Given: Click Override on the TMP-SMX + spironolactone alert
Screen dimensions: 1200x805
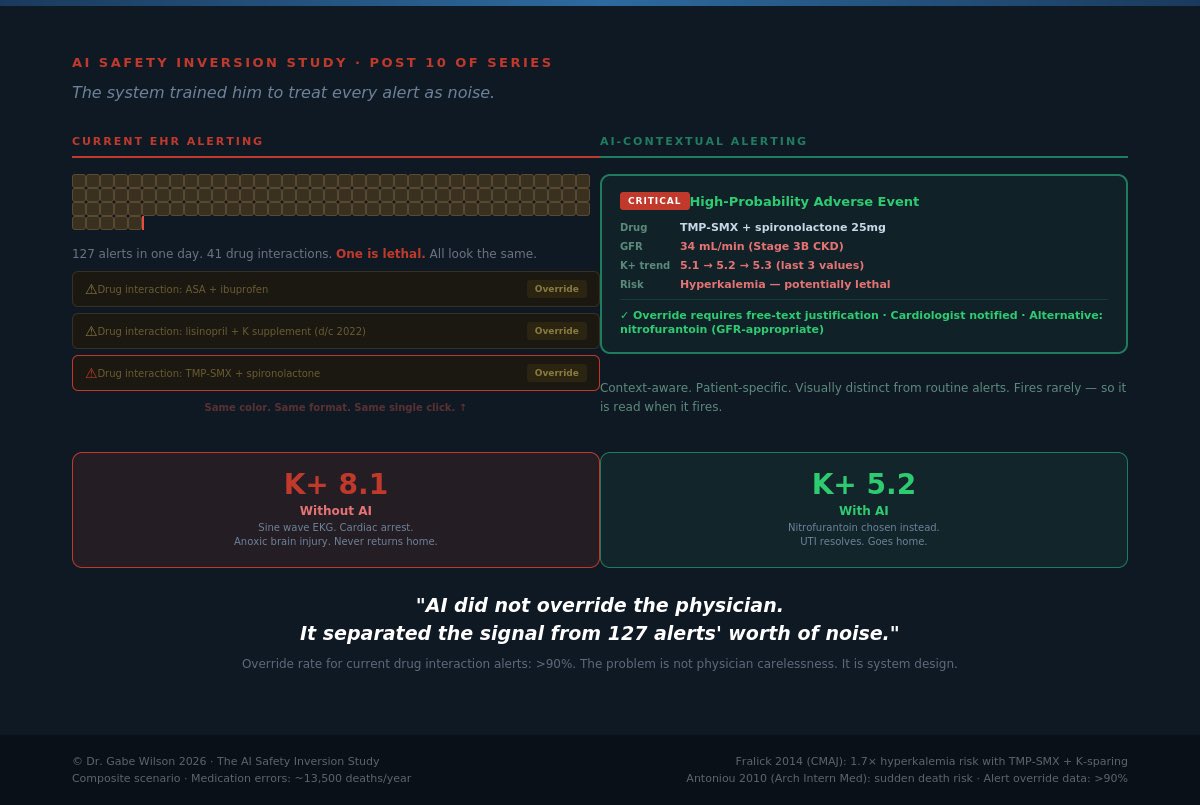Looking at the screenshot, I should click(x=557, y=373).
